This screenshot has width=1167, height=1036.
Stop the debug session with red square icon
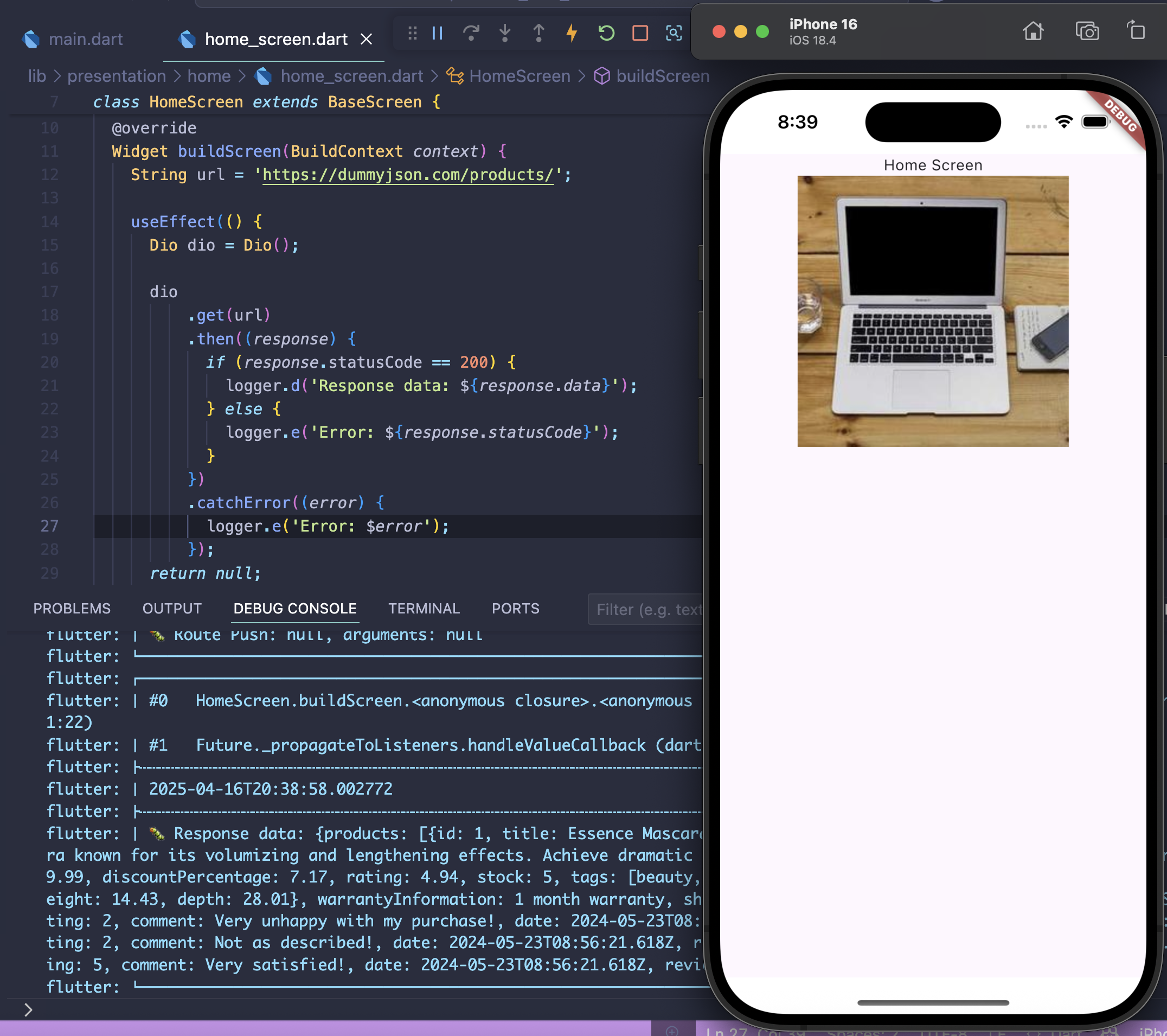640,34
